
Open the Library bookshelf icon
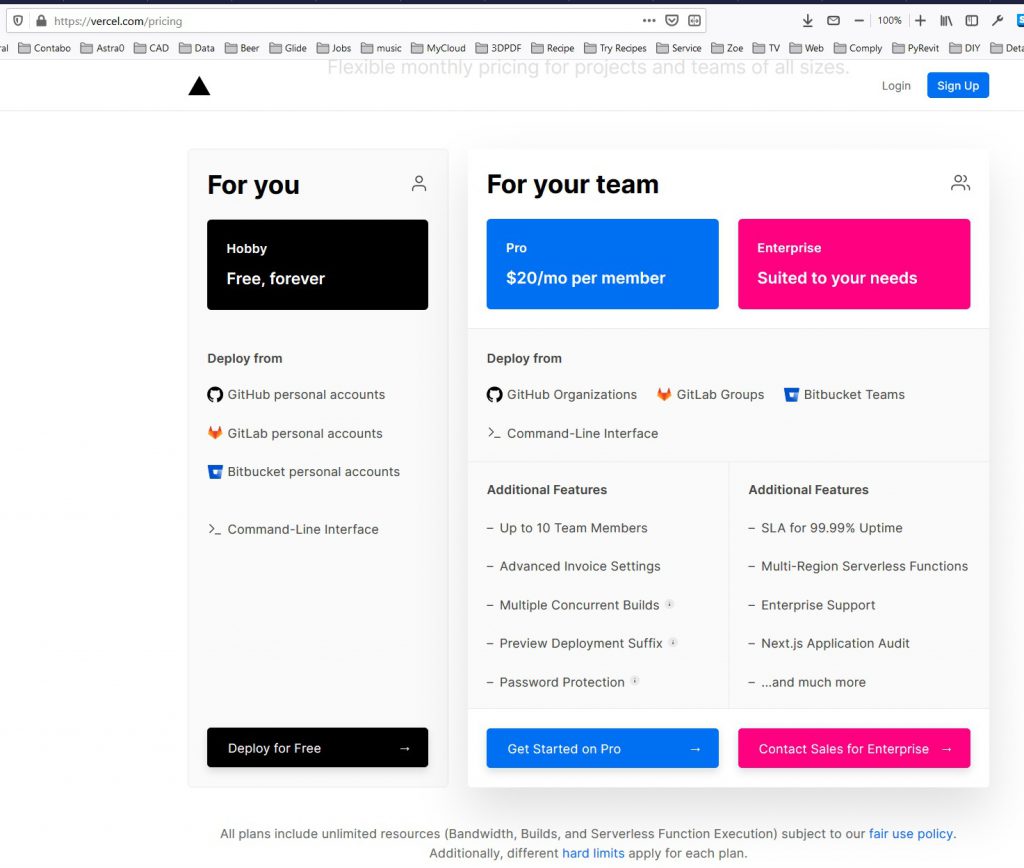pyautogui.click(x=945, y=20)
